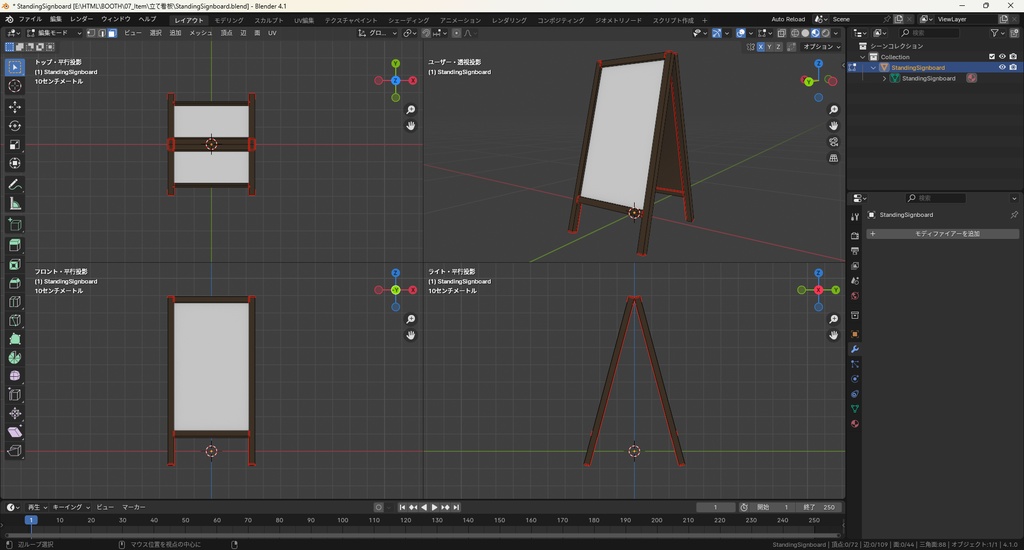Image resolution: width=1024 pixels, height=550 pixels.
Task: Hide StandingSignboard object with eye icon
Action: click(1002, 67)
